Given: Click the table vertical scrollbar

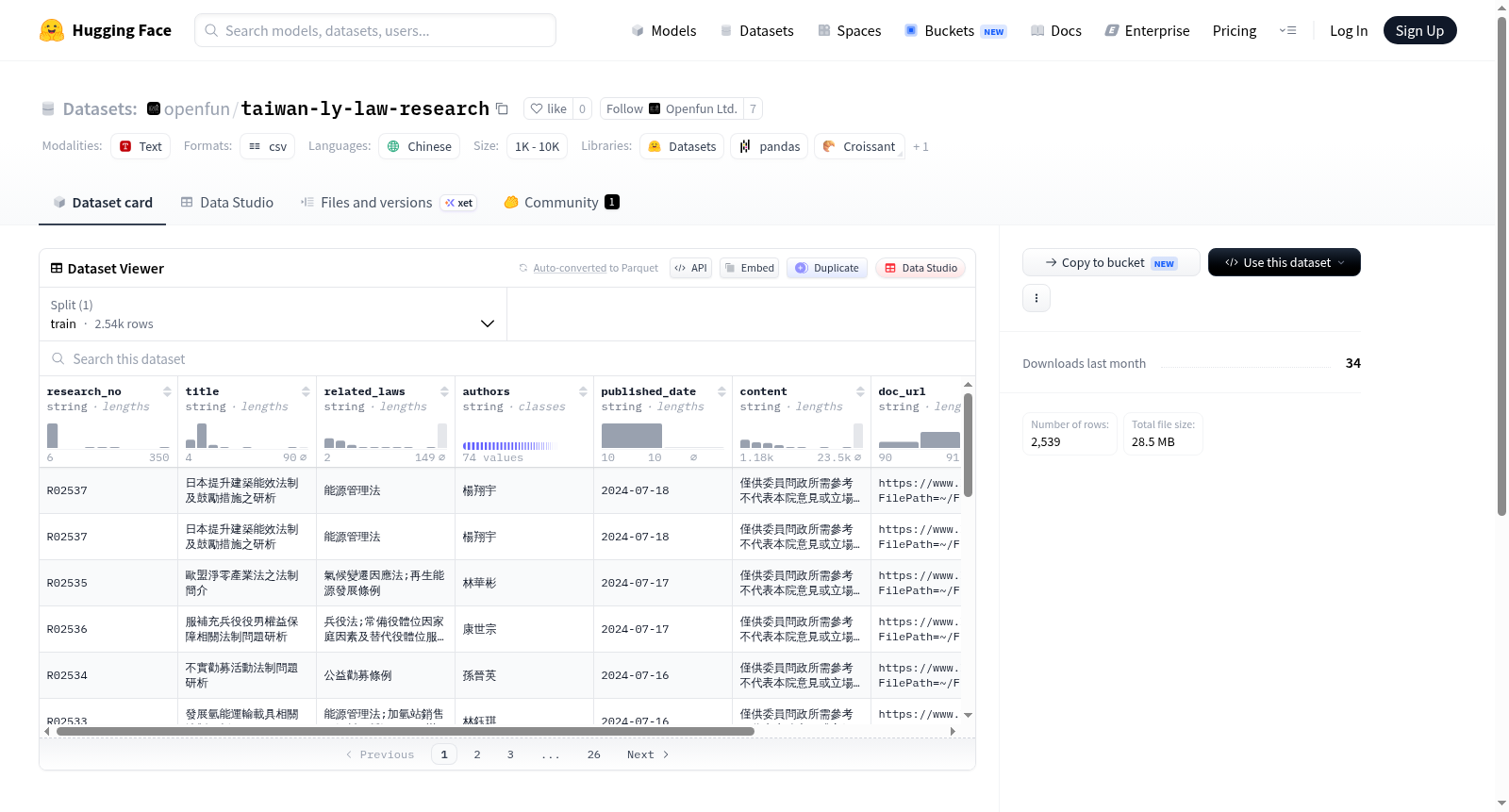Looking at the screenshot, I should (968, 445).
